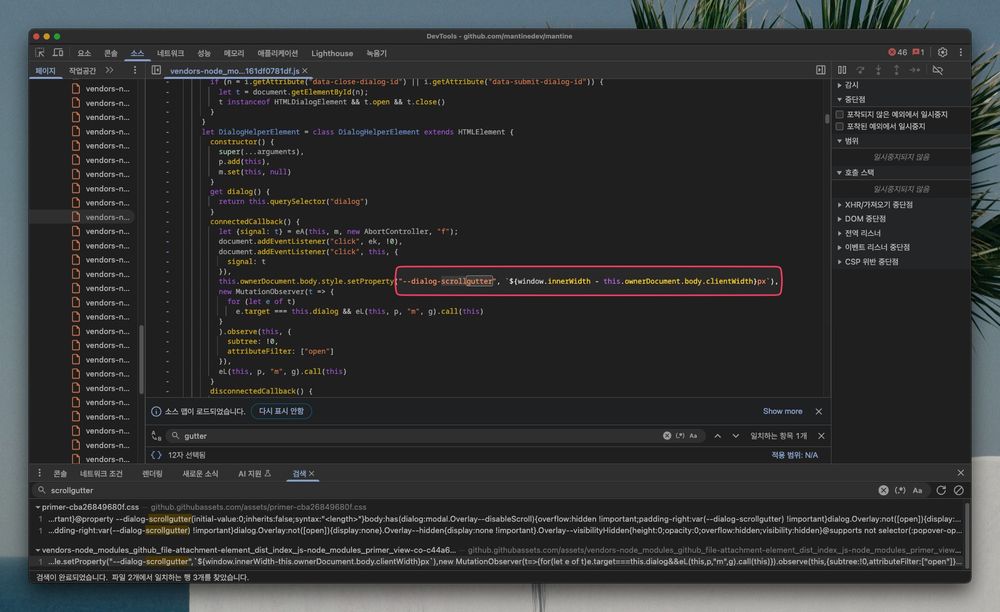The image size is (1000, 612).
Task: Toggle regex option in gutter search
Action: (x=680, y=436)
